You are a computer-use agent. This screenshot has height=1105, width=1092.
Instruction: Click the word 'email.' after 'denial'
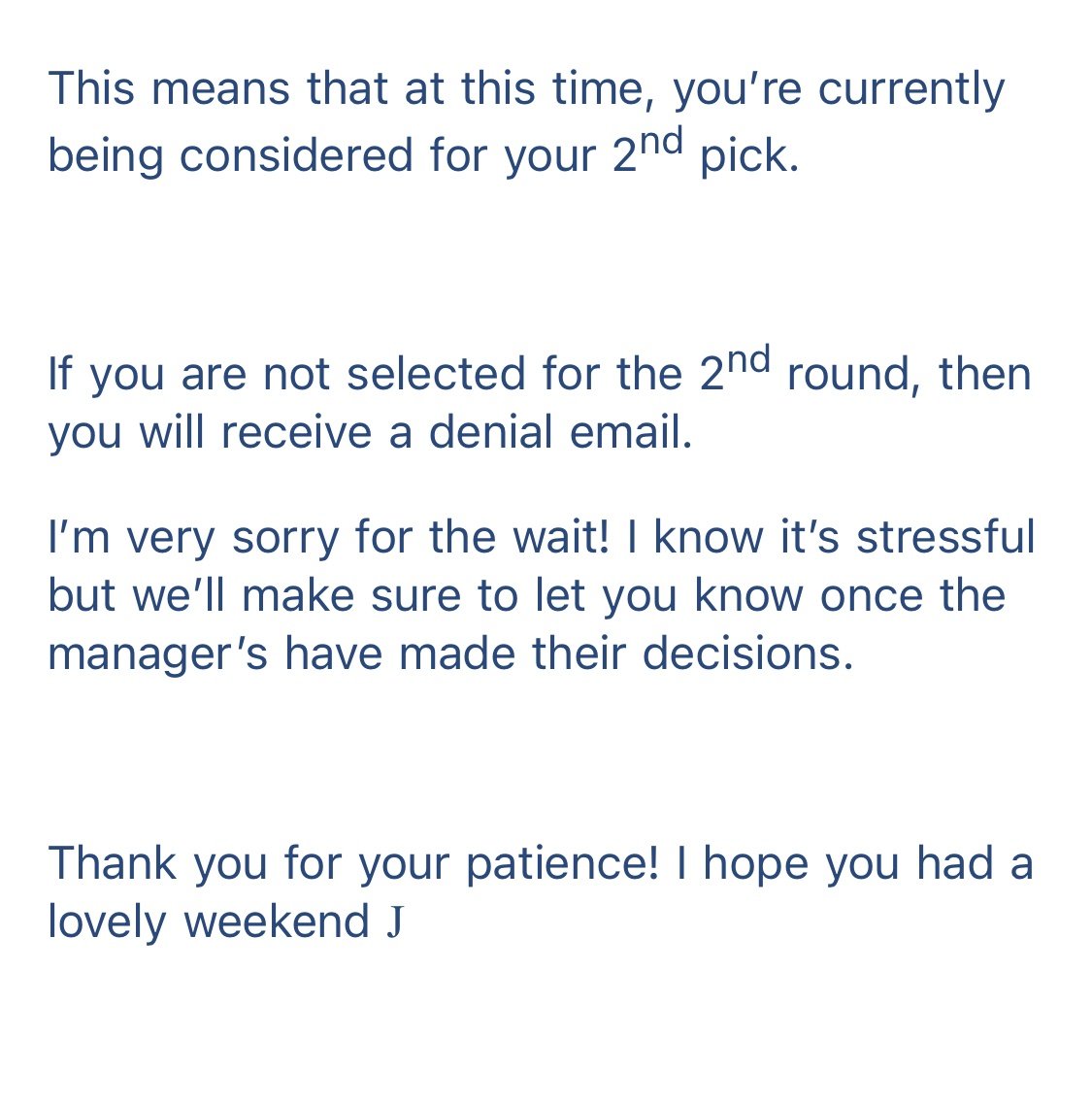pos(631,432)
